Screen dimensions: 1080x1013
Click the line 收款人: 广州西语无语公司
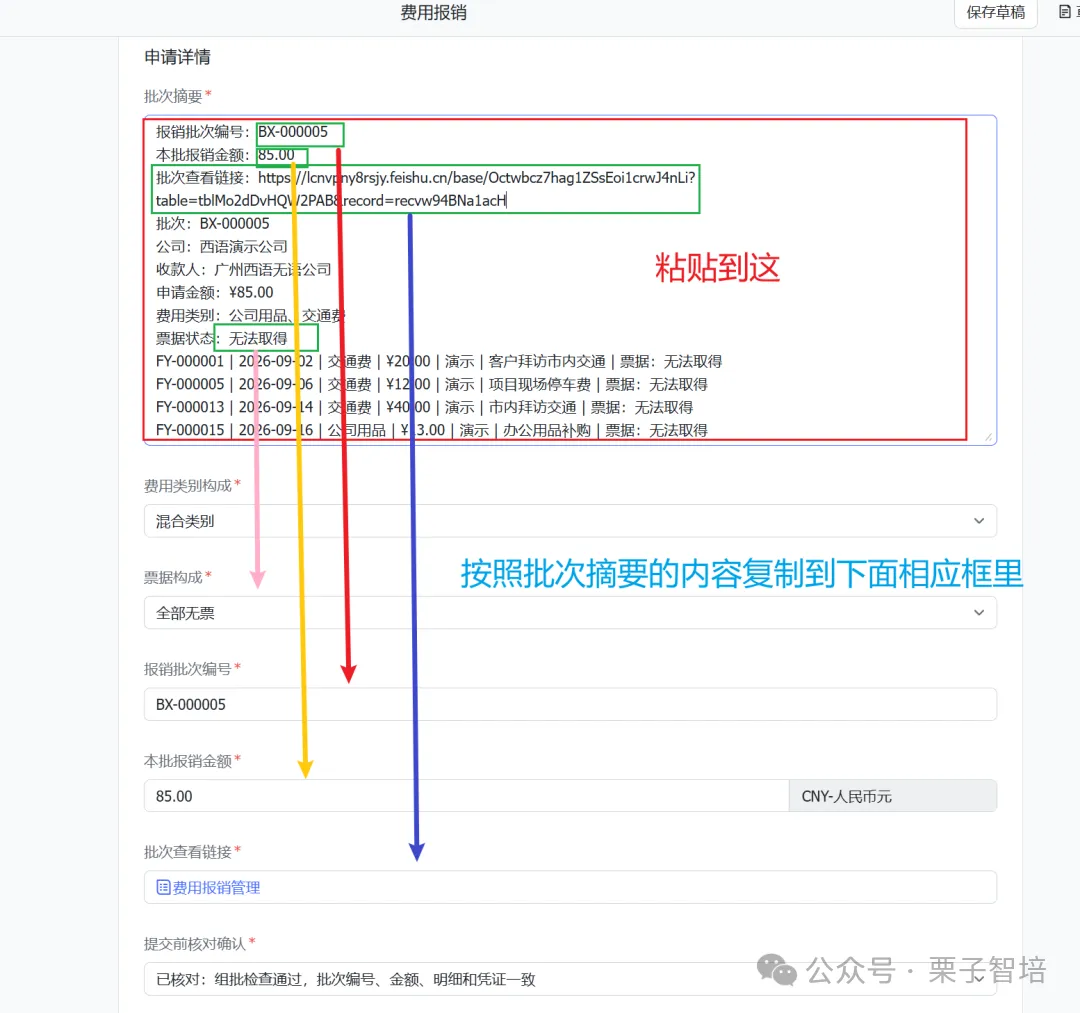tap(244, 269)
